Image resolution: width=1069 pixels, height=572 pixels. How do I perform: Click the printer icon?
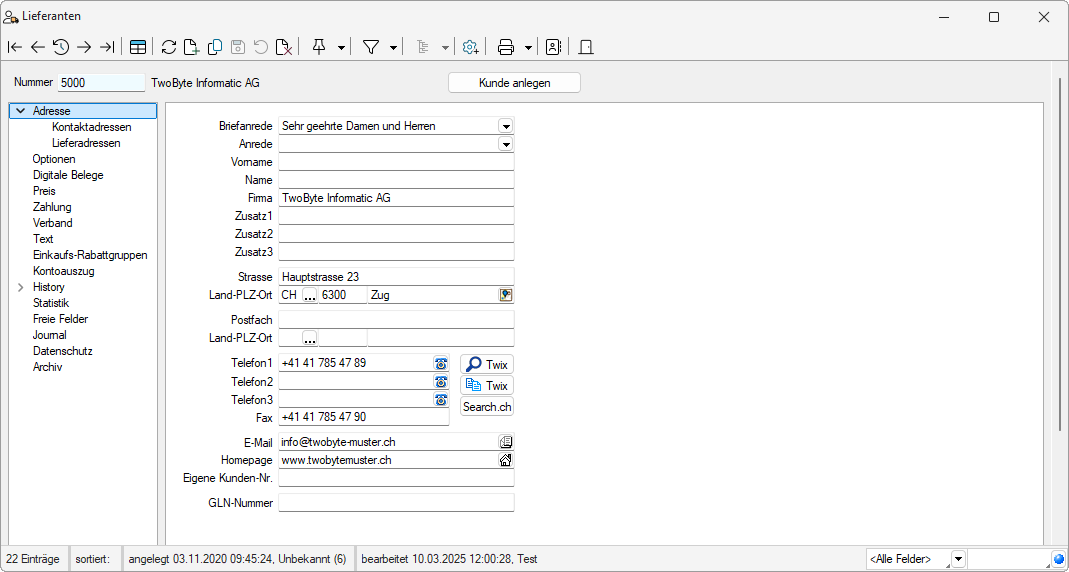click(506, 47)
